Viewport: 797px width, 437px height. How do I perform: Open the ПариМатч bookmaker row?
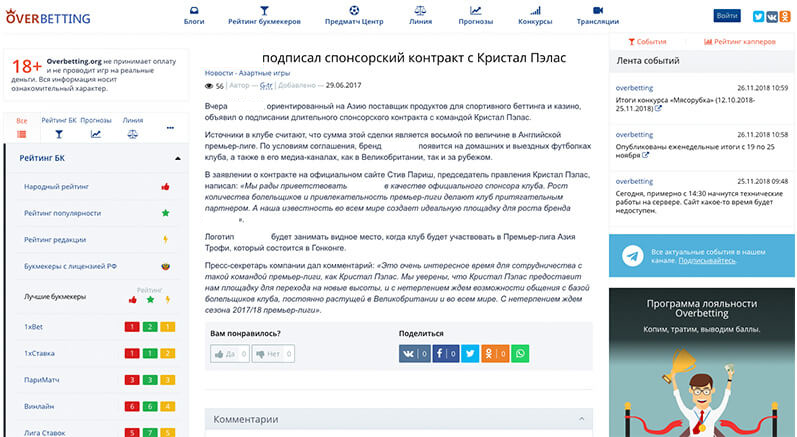click(x=41, y=380)
